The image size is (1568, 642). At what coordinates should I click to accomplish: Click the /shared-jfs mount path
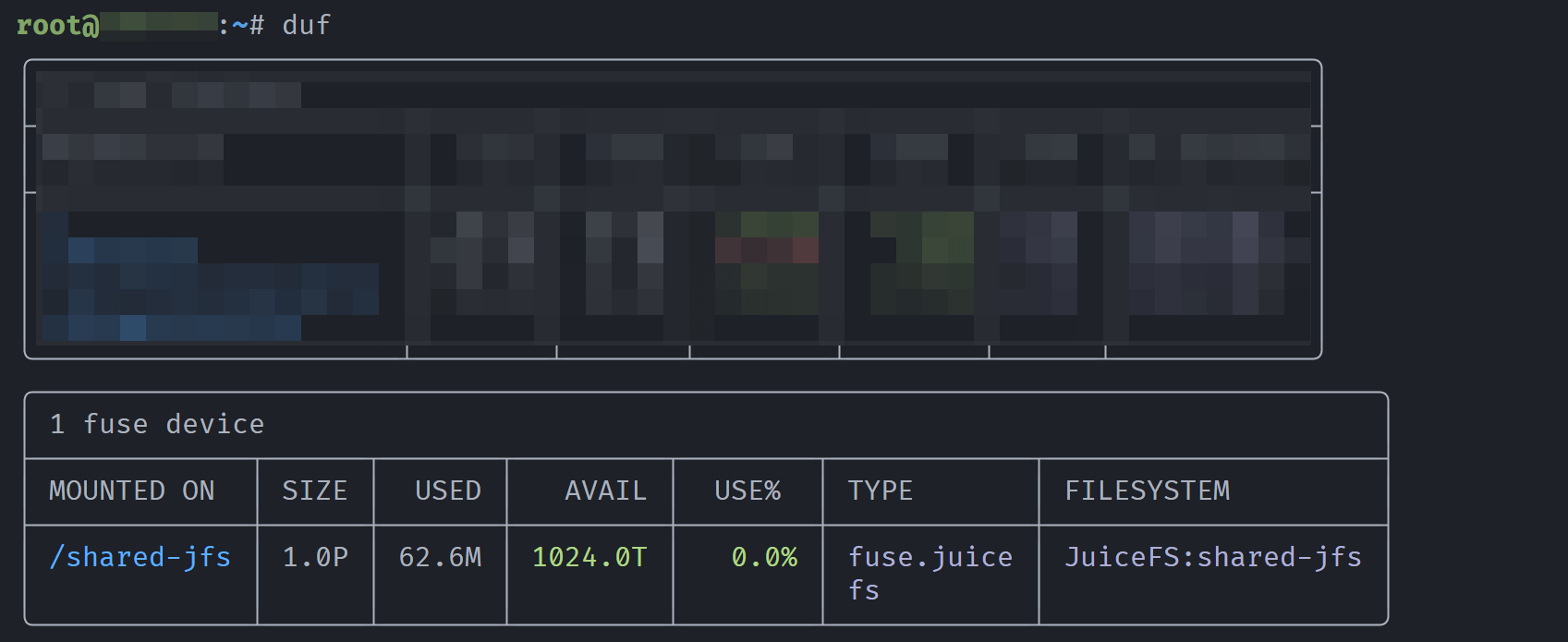[x=140, y=558]
